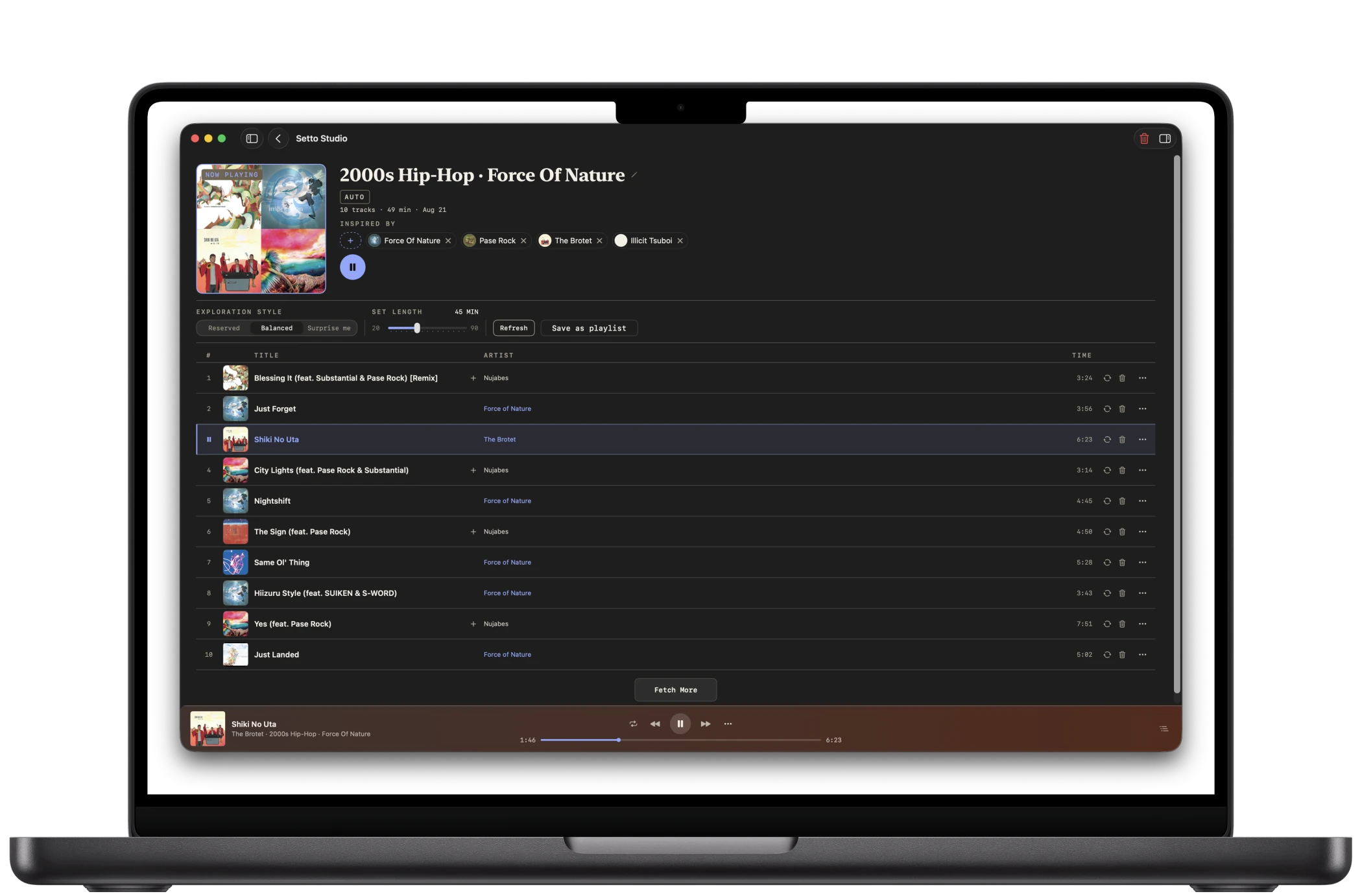This screenshot has width=1362, height=896.
Task: Add an inspiration artist with plus button
Action: 350,241
